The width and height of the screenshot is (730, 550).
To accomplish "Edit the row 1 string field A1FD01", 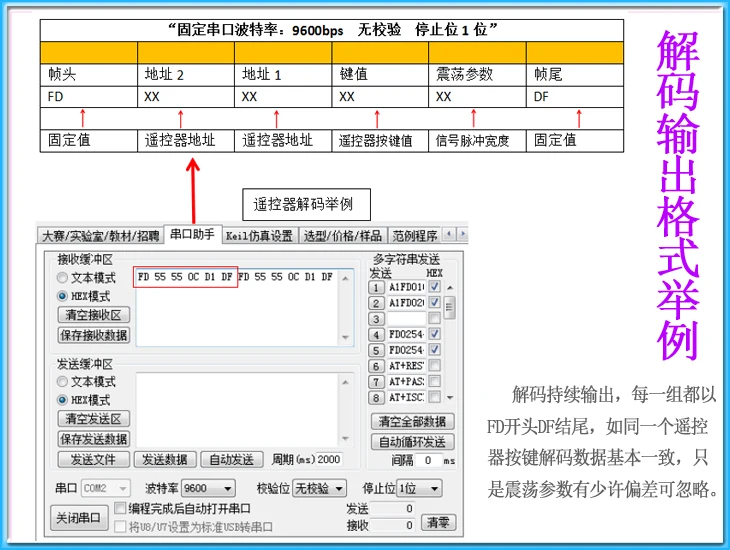I will 406,287.
